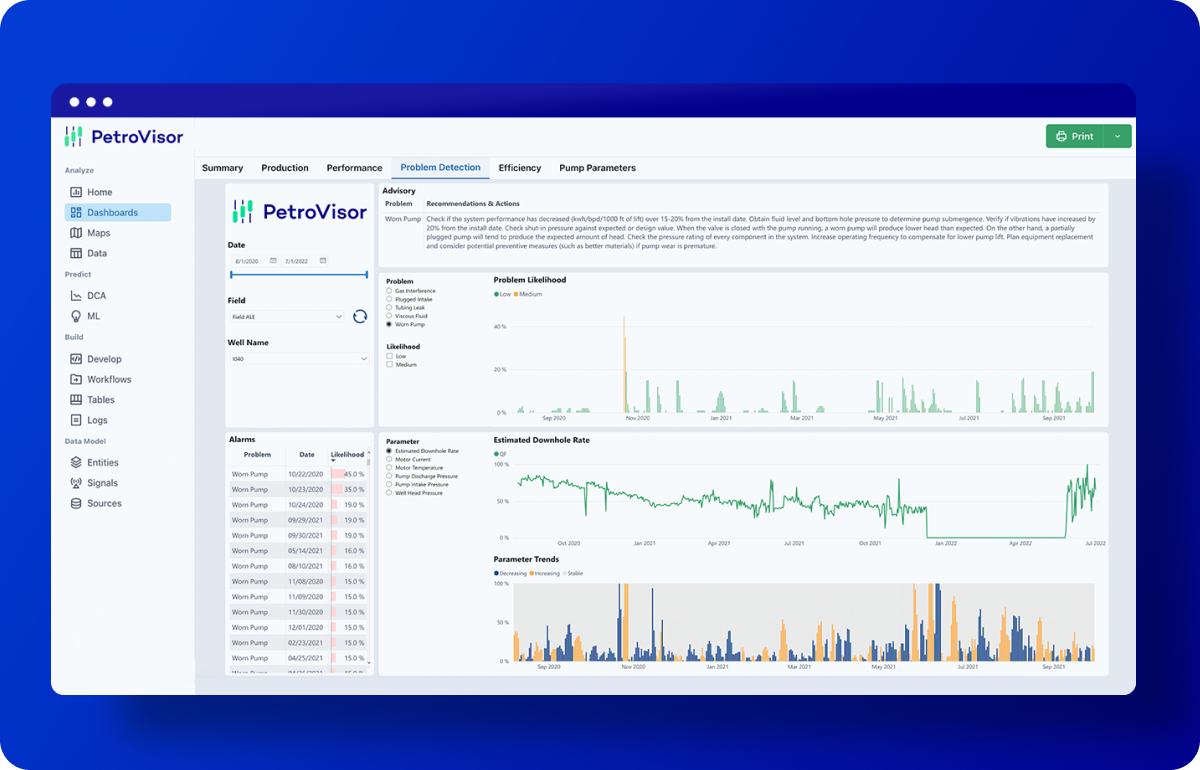Open the Well Name dropdown
1200x770 pixels.
tap(363, 358)
